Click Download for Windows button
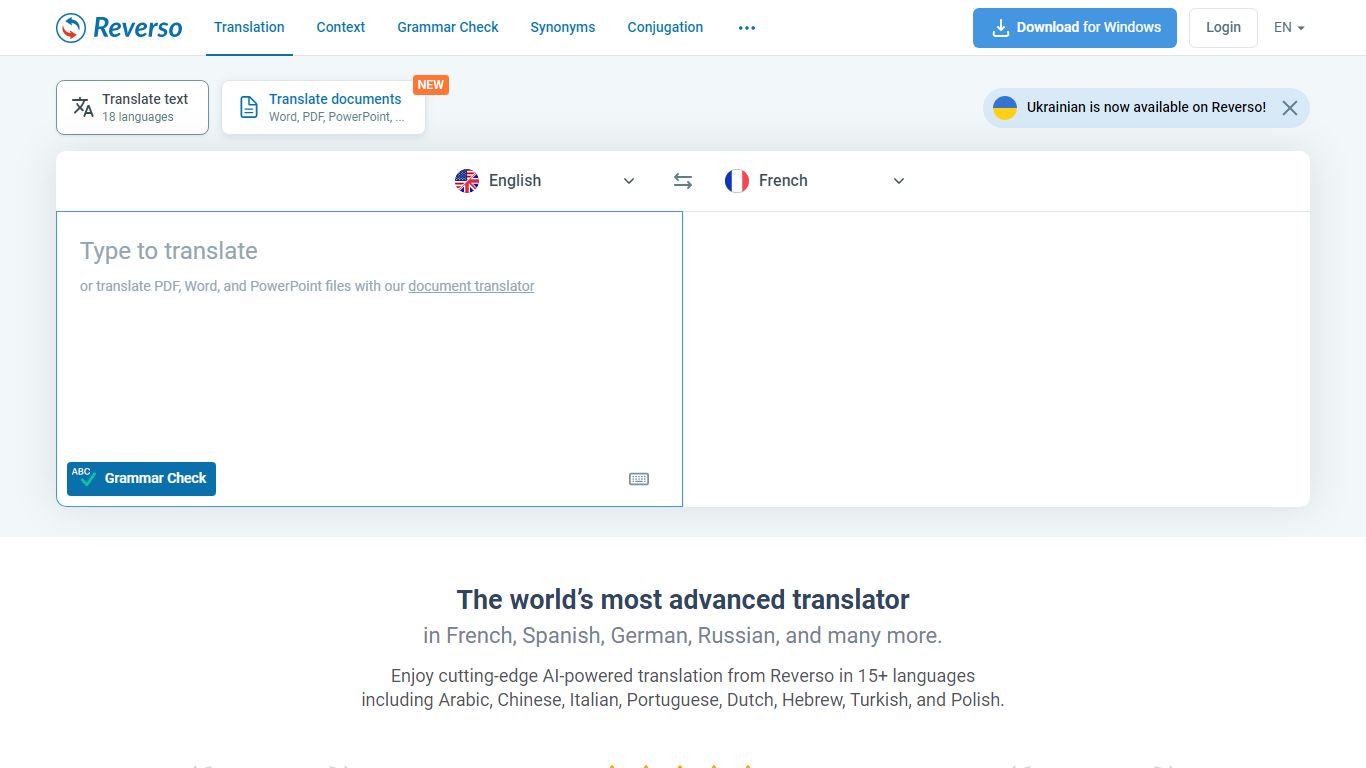Viewport: 1366px width, 768px height. [x=1075, y=28]
